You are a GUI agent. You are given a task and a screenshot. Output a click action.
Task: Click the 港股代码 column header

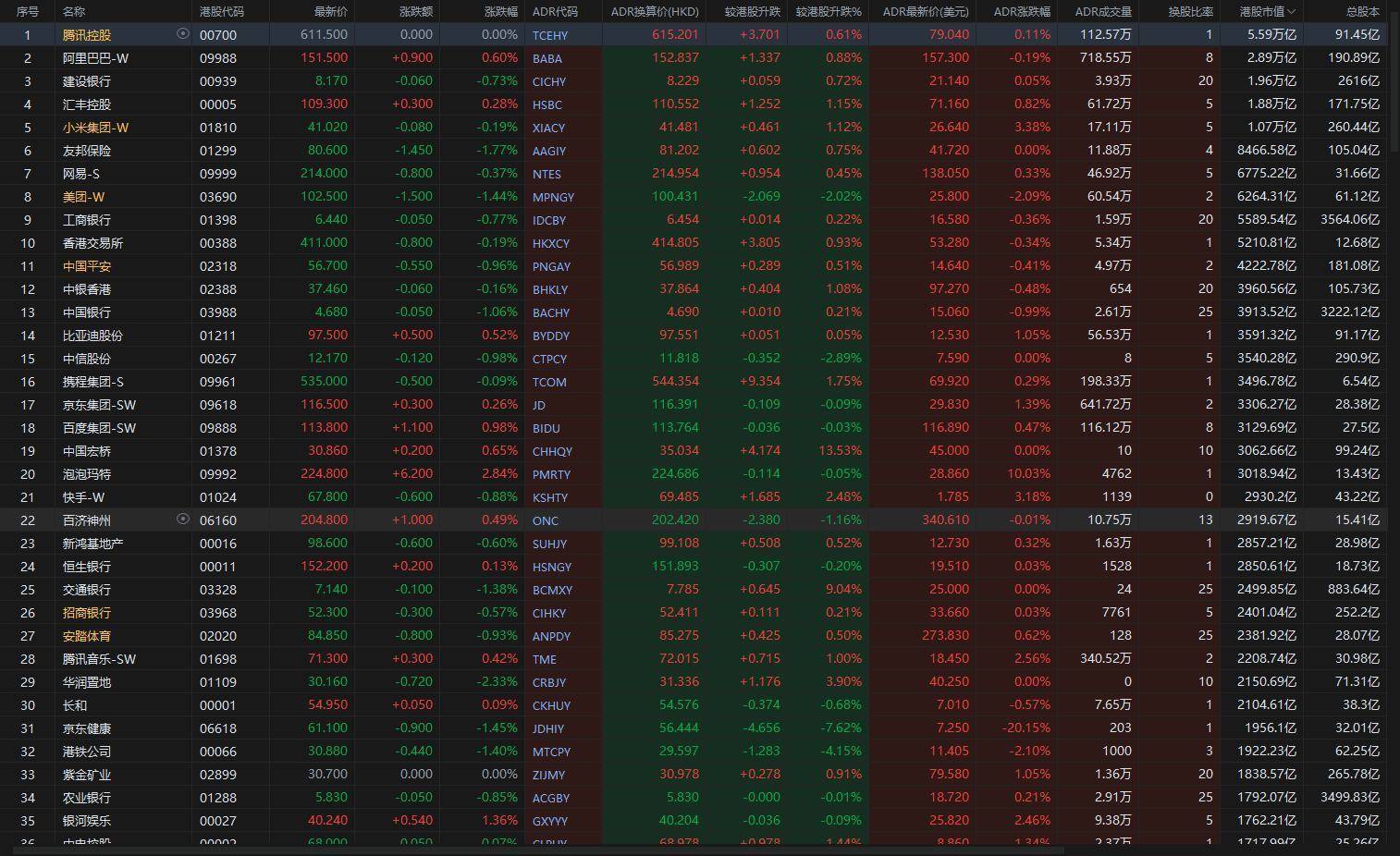[x=222, y=11]
